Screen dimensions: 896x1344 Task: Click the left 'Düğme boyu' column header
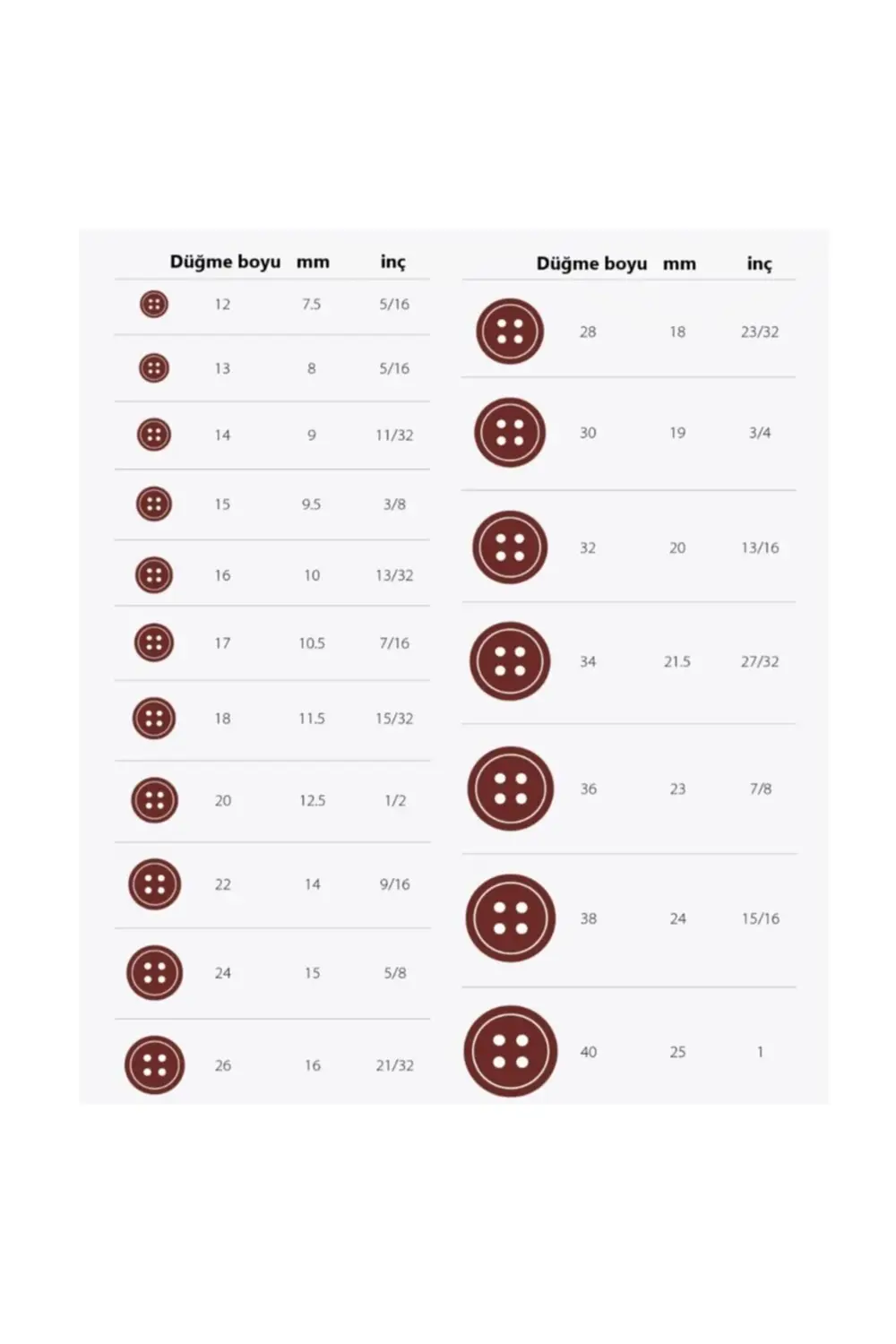[225, 262]
